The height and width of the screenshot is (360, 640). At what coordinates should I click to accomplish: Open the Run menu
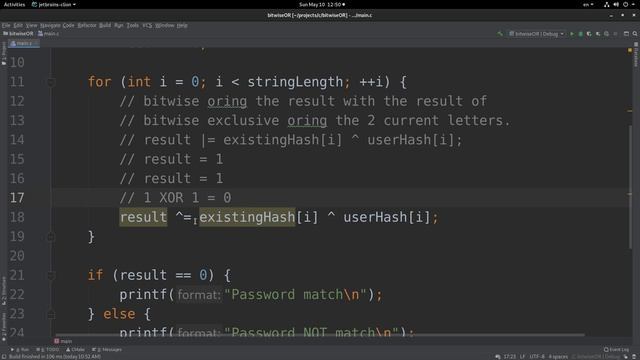tap(118, 25)
